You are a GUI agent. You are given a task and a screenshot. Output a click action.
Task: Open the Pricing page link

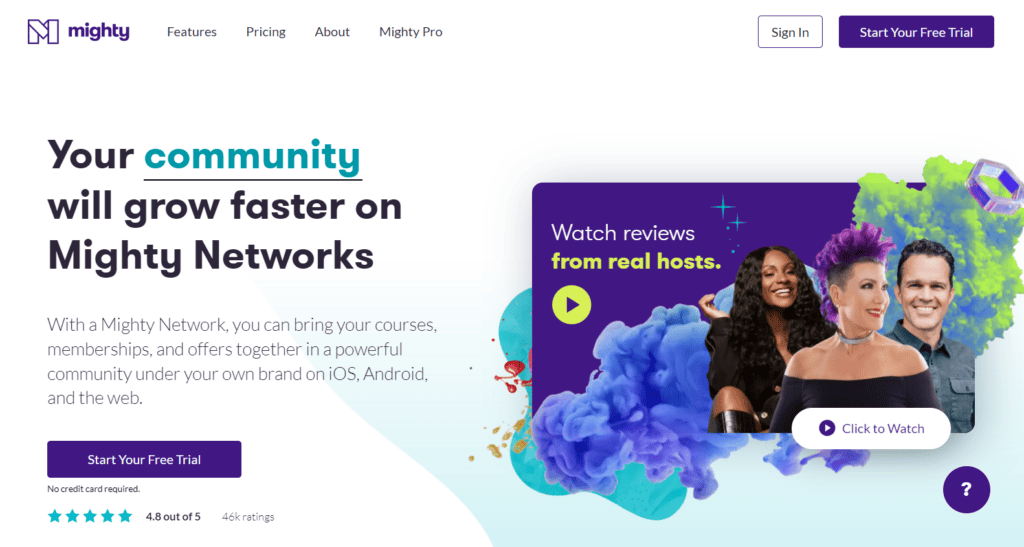pos(266,31)
